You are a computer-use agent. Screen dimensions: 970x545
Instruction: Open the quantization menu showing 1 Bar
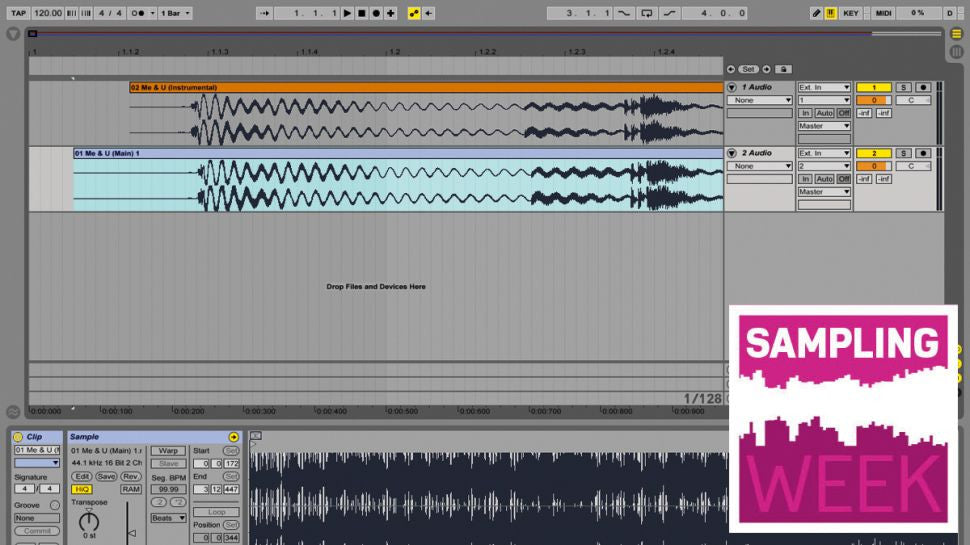coord(175,13)
